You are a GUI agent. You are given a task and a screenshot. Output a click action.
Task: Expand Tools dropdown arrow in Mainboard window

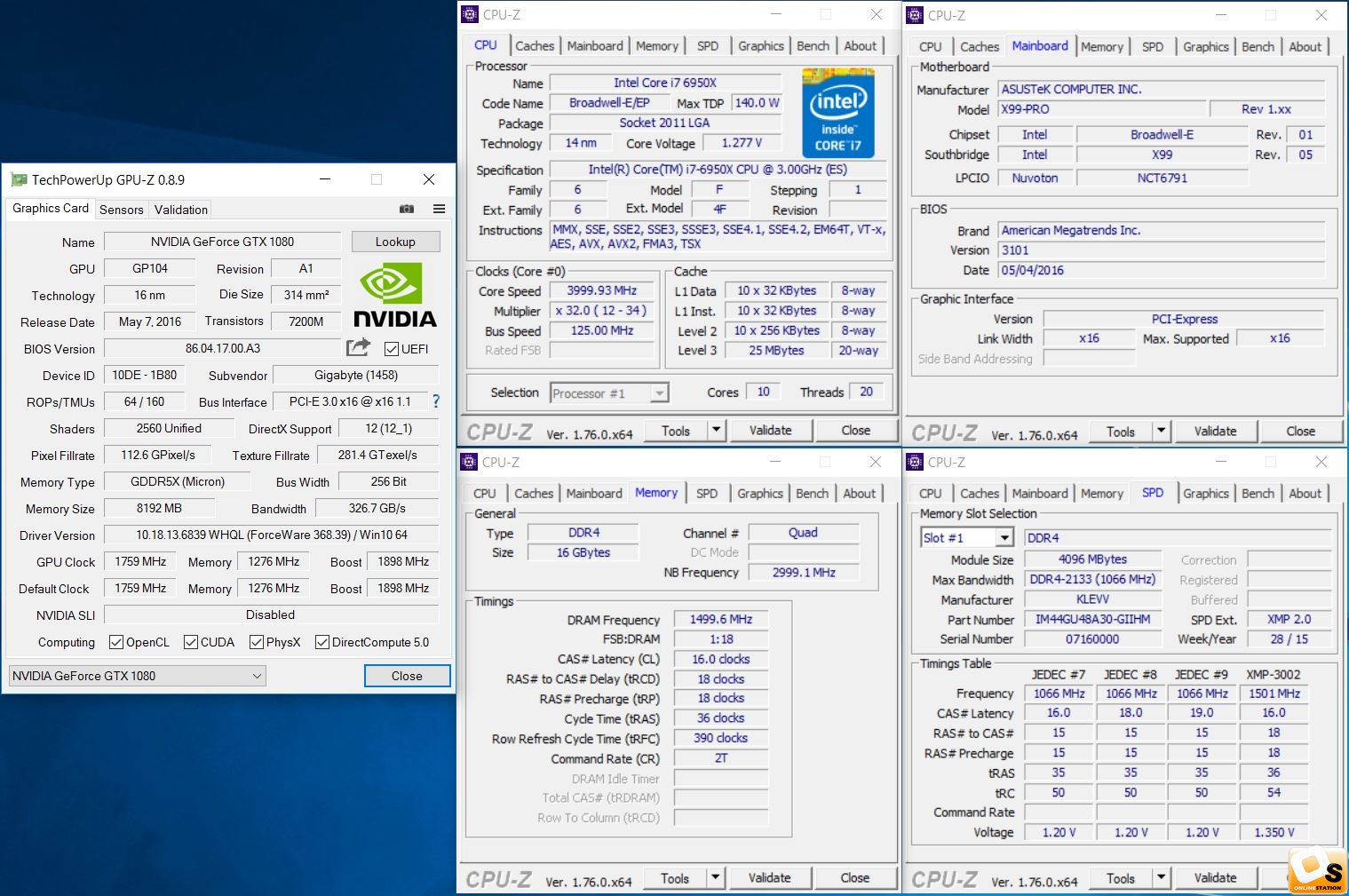1161,432
